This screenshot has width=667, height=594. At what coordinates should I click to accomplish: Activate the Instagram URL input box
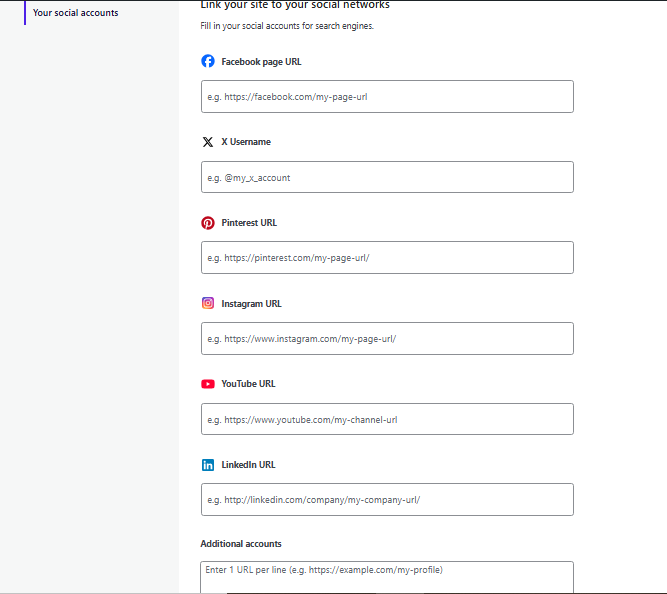[x=387, y=338]
